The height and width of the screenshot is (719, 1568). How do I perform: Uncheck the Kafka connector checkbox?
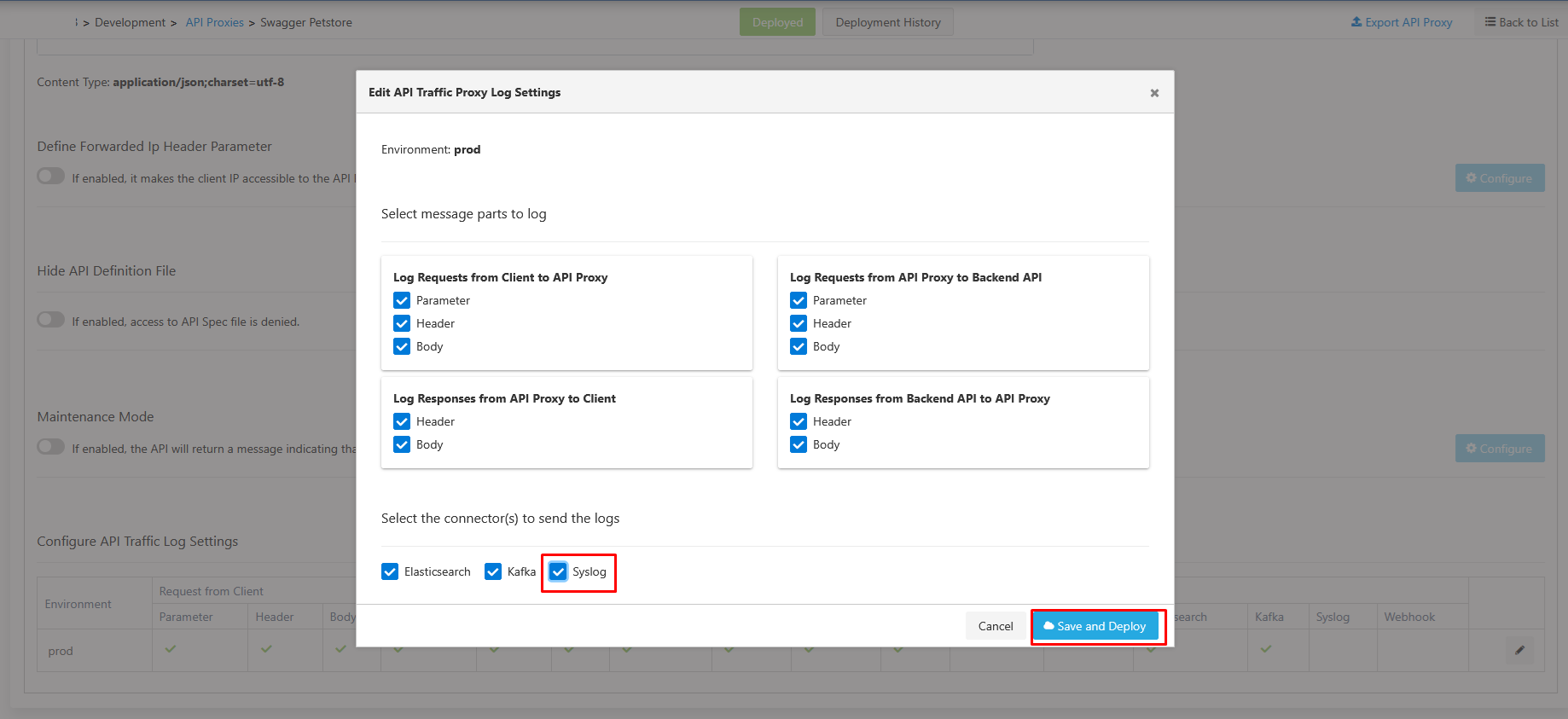click(493, 571)
